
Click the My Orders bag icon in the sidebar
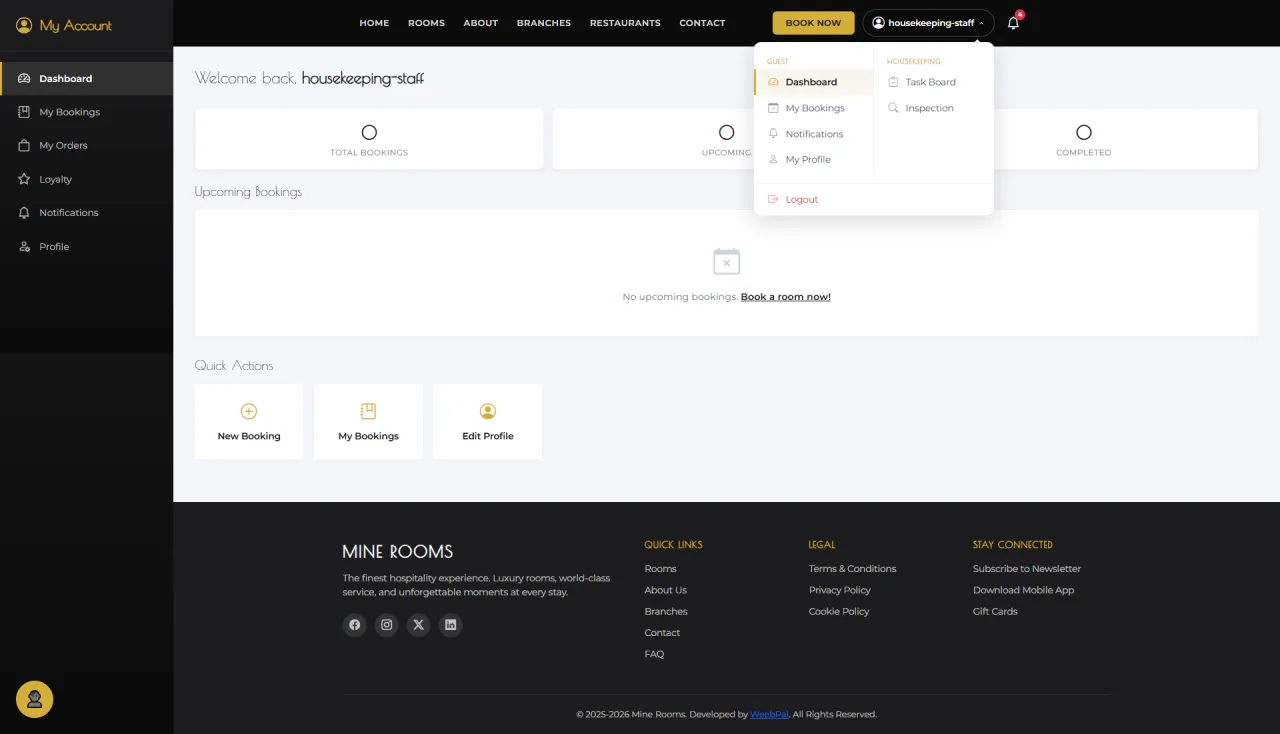(24, 145)
